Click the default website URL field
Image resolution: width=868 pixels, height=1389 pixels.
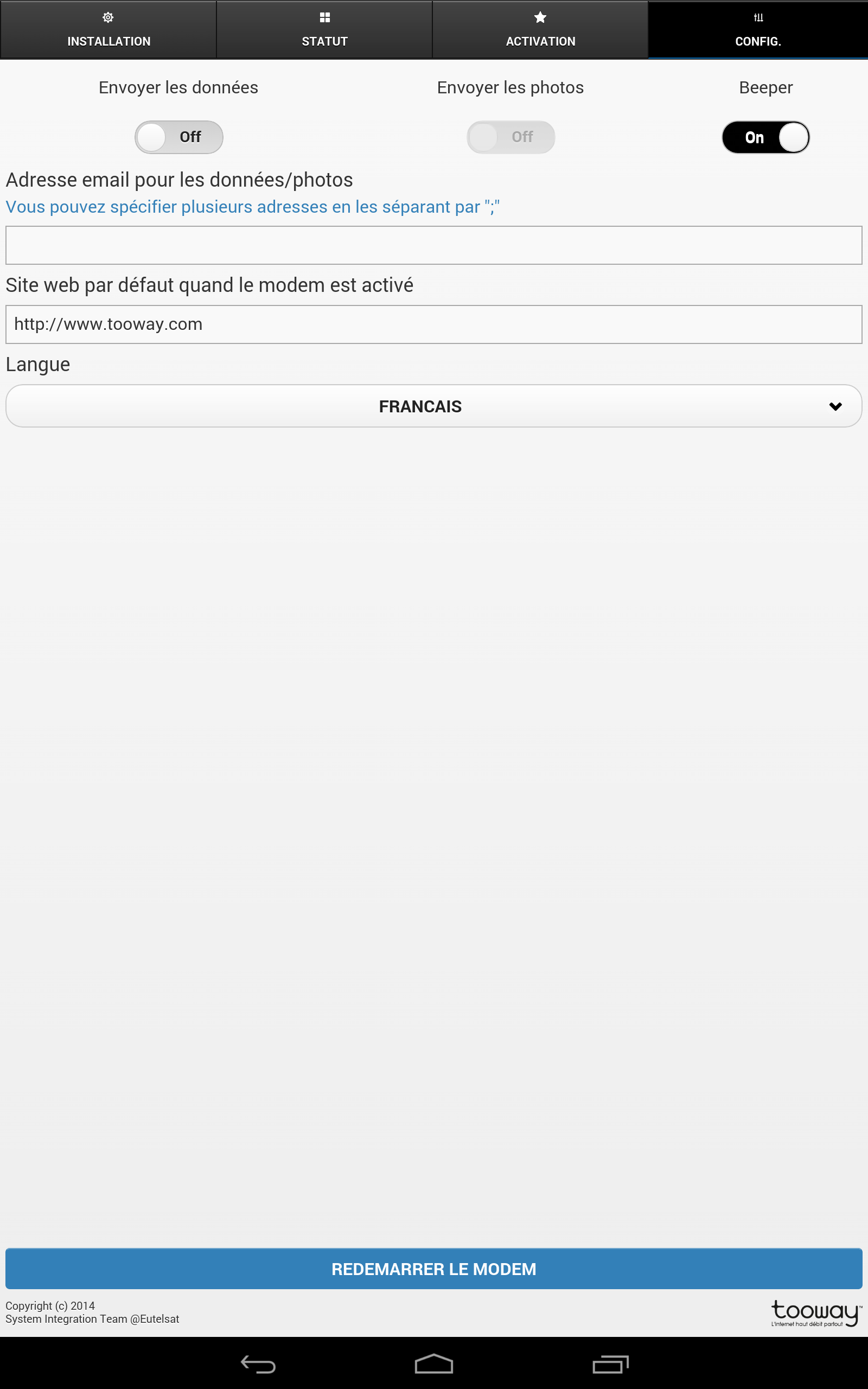click(434, 324)
